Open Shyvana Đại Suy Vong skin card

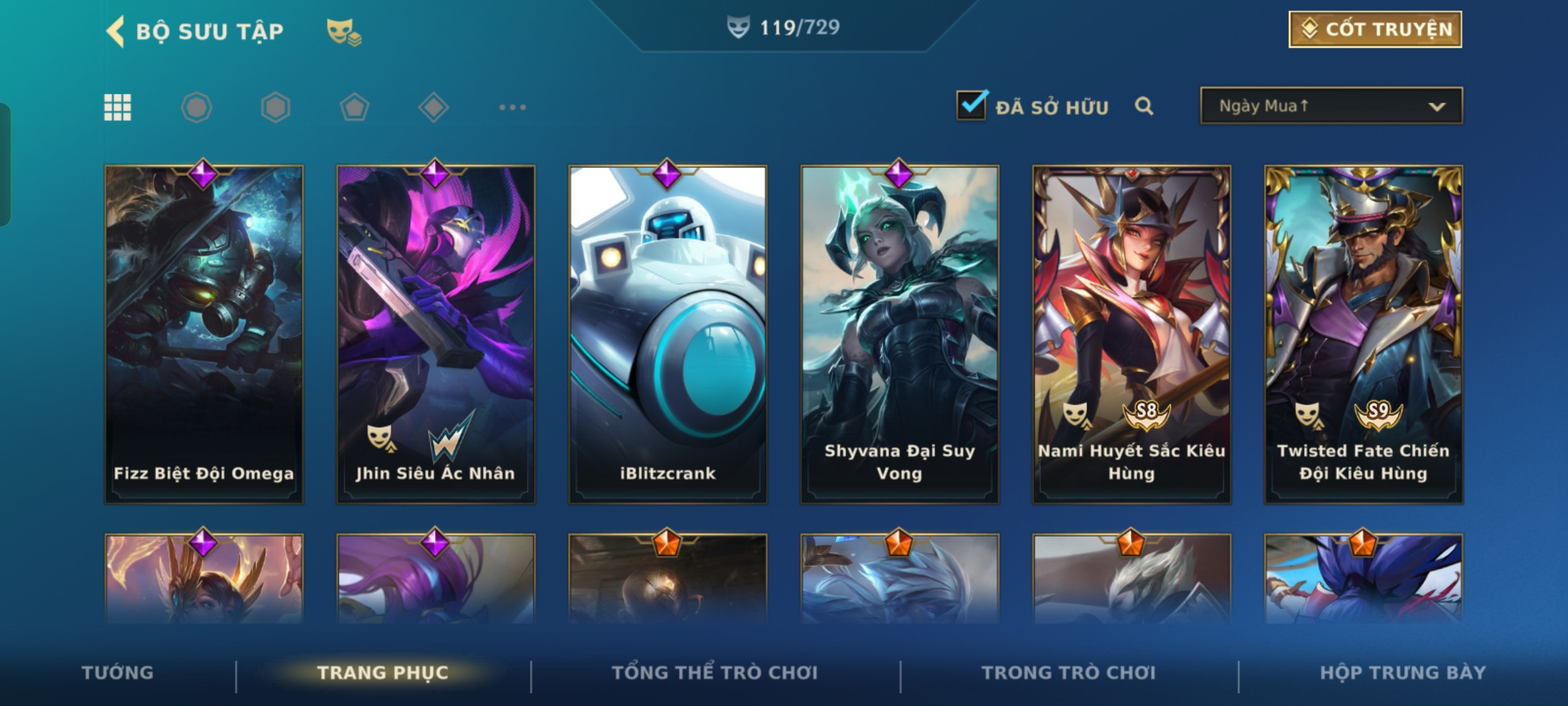click(x=900, y=335)
